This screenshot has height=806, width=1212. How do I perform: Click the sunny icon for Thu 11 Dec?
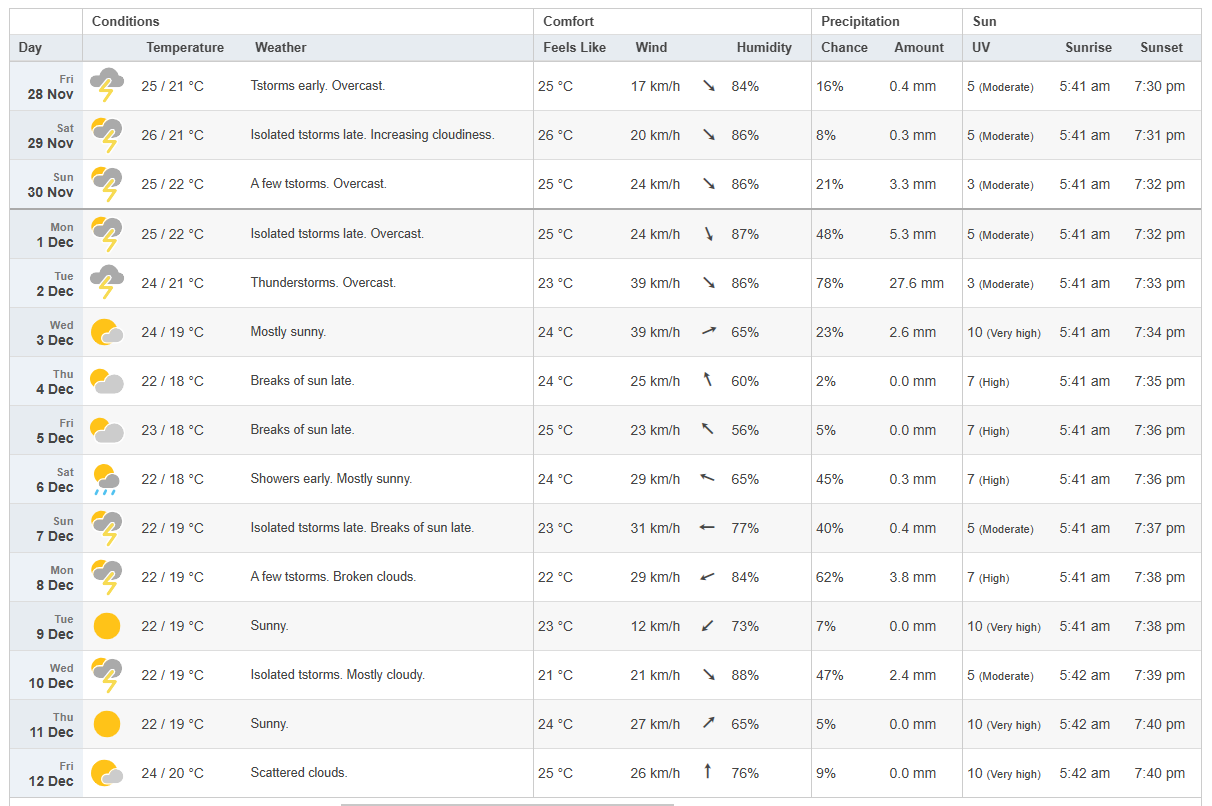click(x=107, y=724)
